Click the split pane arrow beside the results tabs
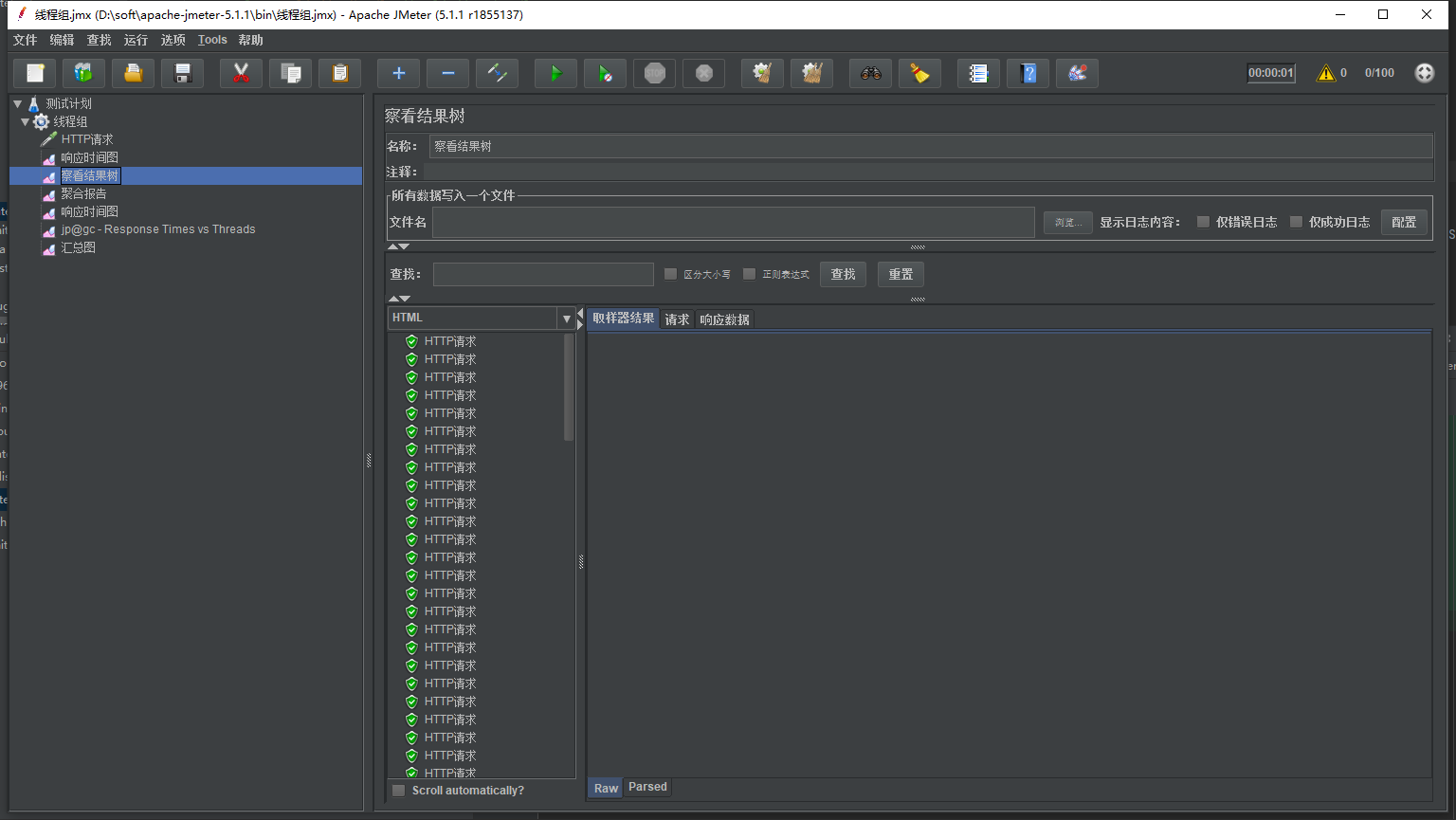 (x=580, y=319)
